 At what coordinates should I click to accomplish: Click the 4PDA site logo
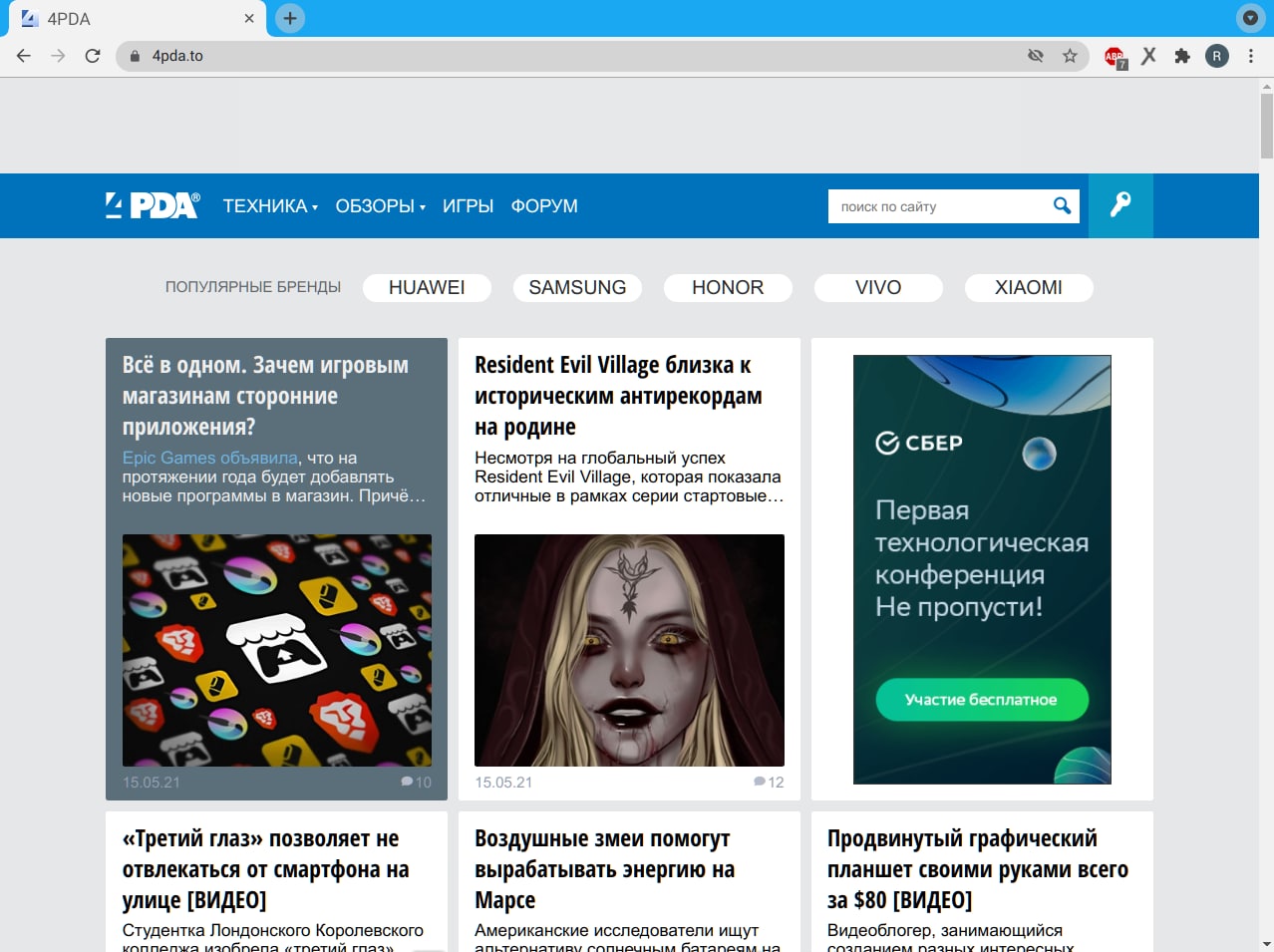[153, 205]
